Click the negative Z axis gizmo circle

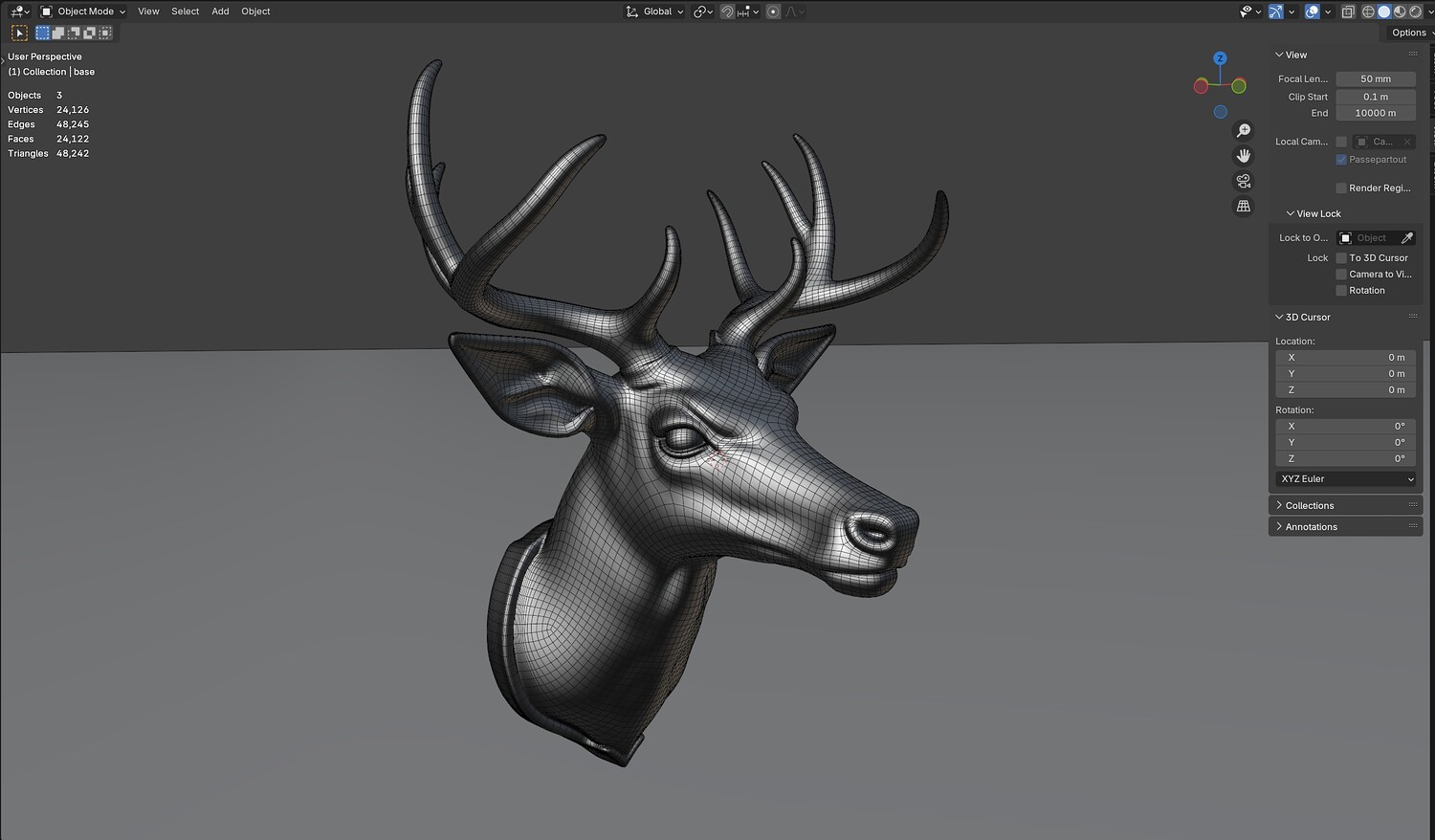point(1220,112)
